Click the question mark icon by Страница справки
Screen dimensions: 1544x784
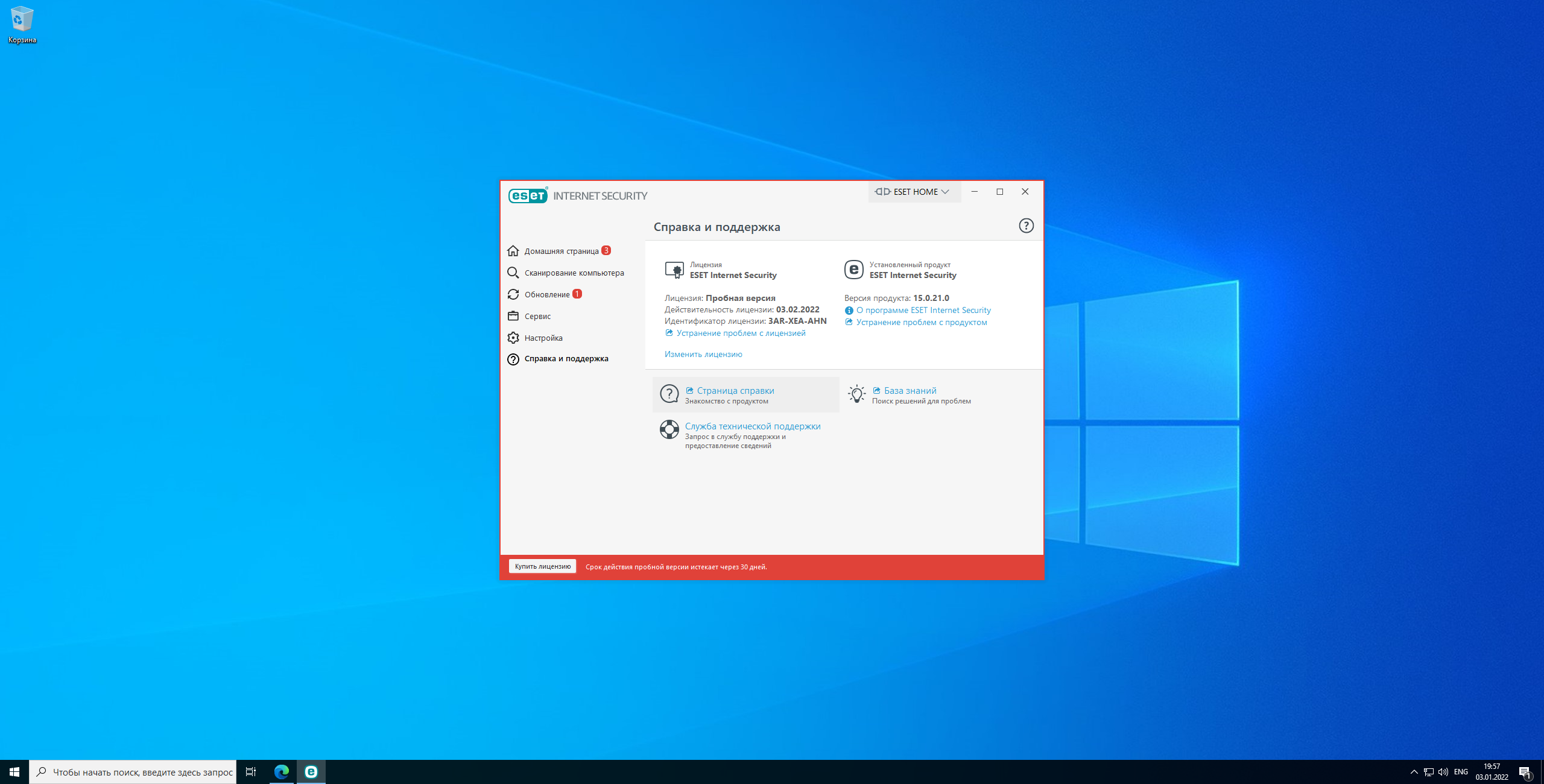click(x=669, y=394)
